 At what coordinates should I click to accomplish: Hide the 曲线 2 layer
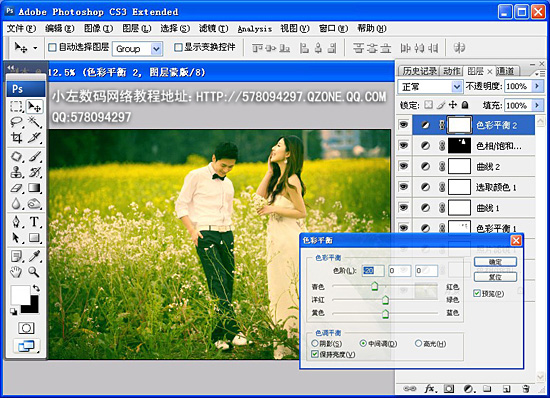[x=404, y=166]
